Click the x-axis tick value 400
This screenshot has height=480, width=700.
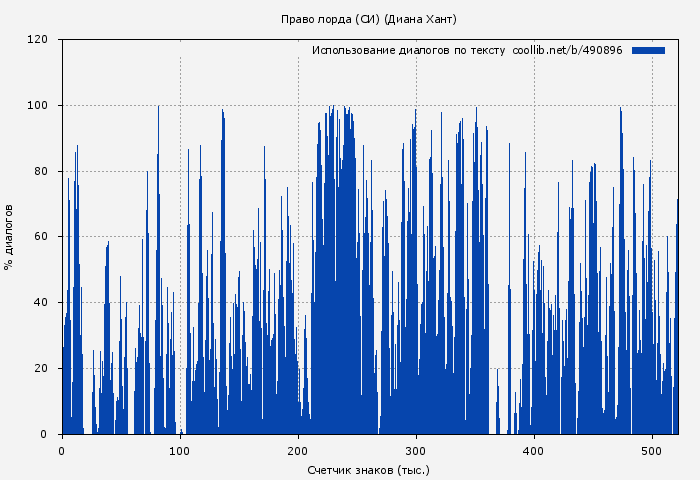click(x=534, y=450)
